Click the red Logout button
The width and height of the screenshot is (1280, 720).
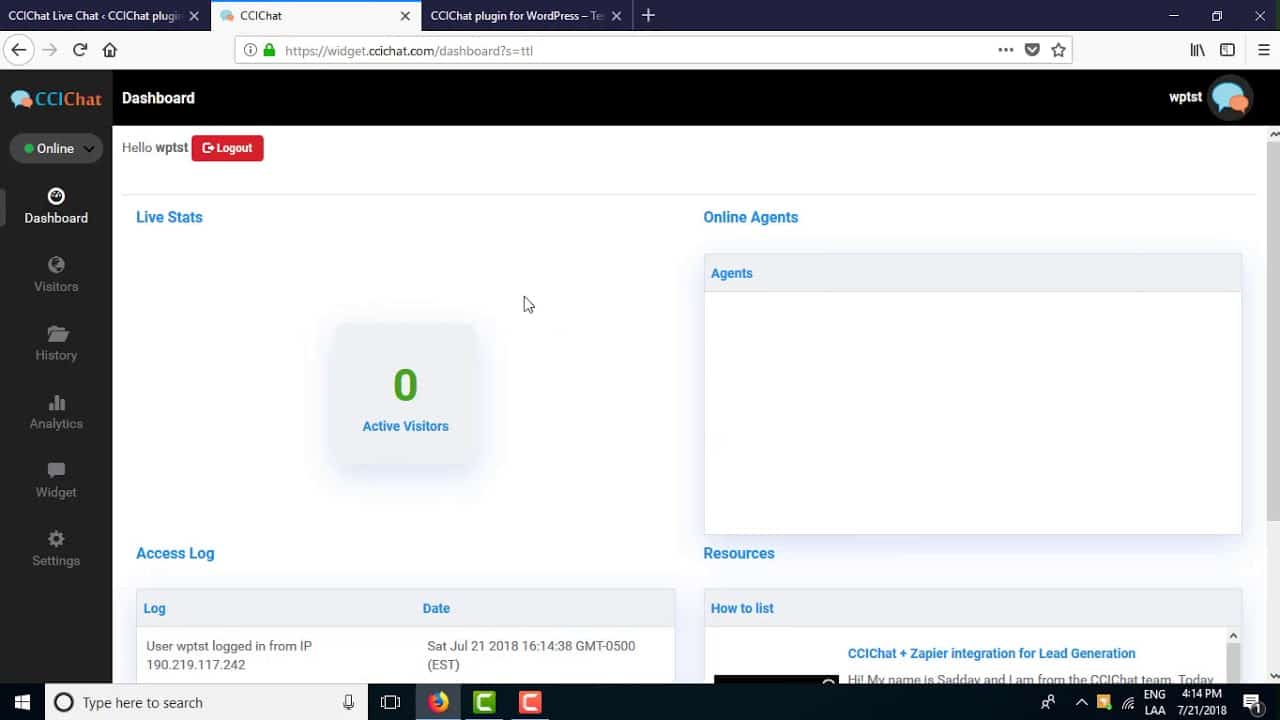point(227,148)
